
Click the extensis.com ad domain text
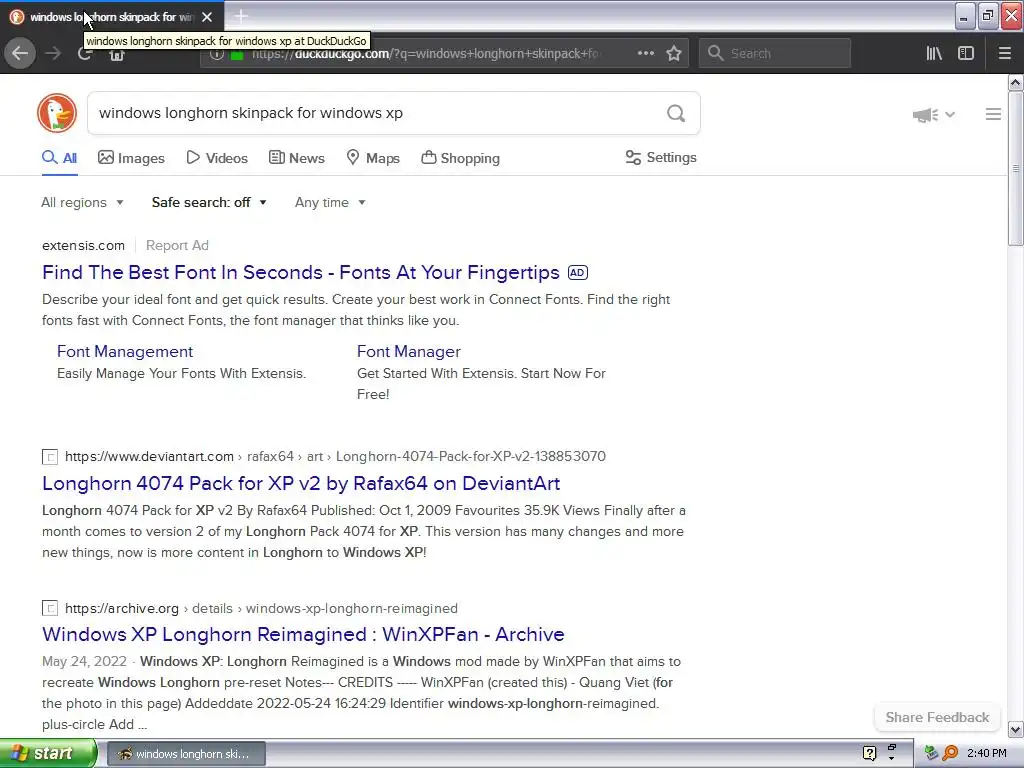click(83, 246)
